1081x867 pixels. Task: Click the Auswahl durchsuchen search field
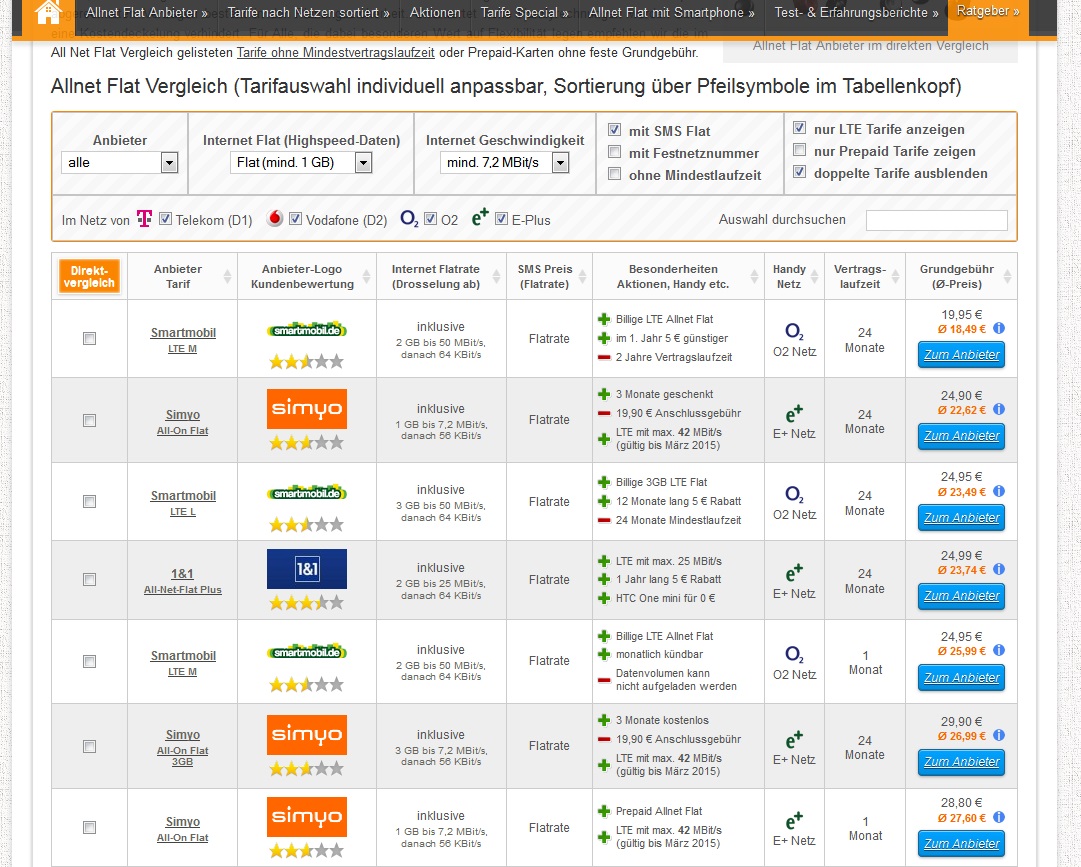point(936,221)
